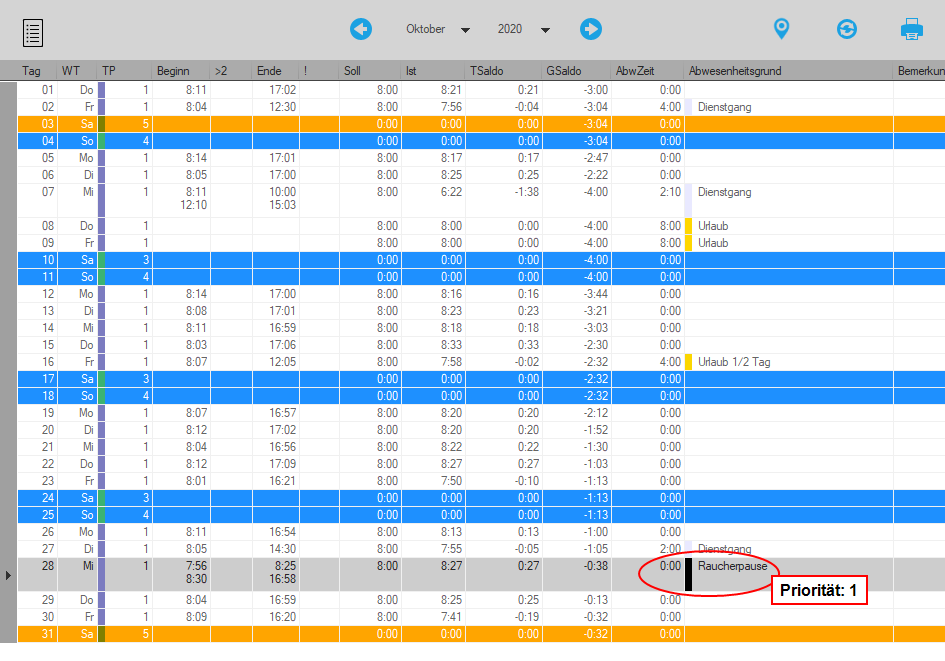Click Dienstgang entry on day 02
Image resolution: width=945 pixels, height=661 pixels.
coord(724,107)
